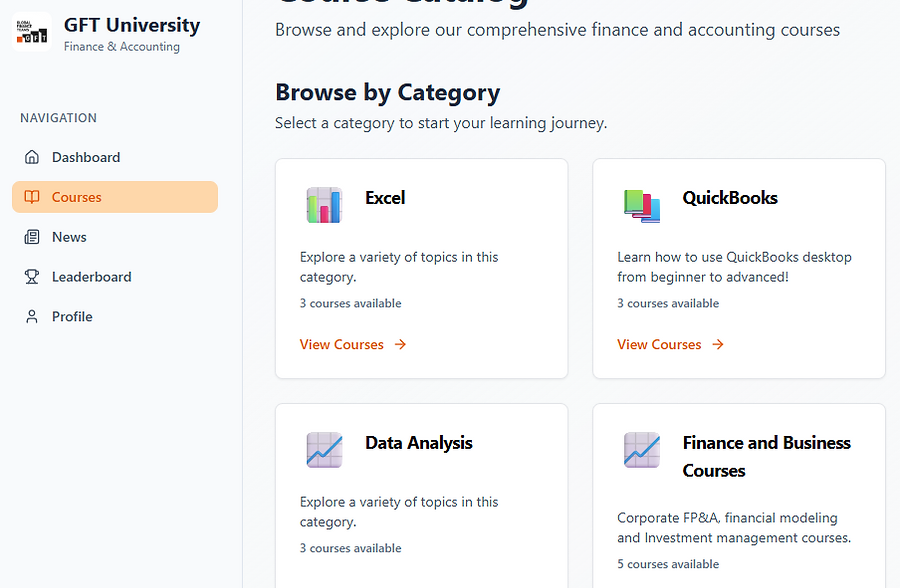Click the Excel bar chart icon

coord(324,205)
